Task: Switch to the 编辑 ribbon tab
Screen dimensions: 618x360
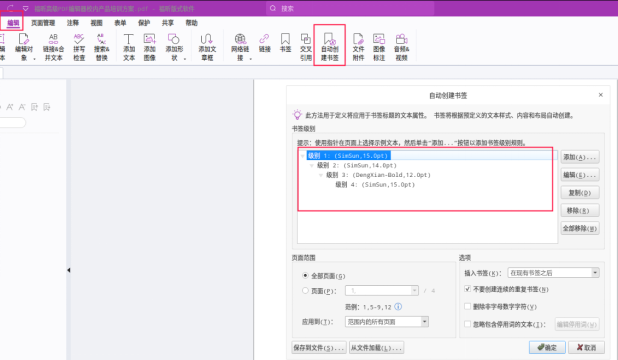Action: tap(13, 23)
